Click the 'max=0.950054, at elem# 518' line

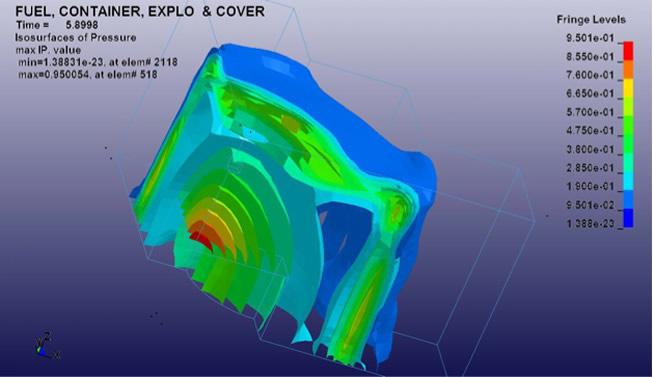point(88,75)
